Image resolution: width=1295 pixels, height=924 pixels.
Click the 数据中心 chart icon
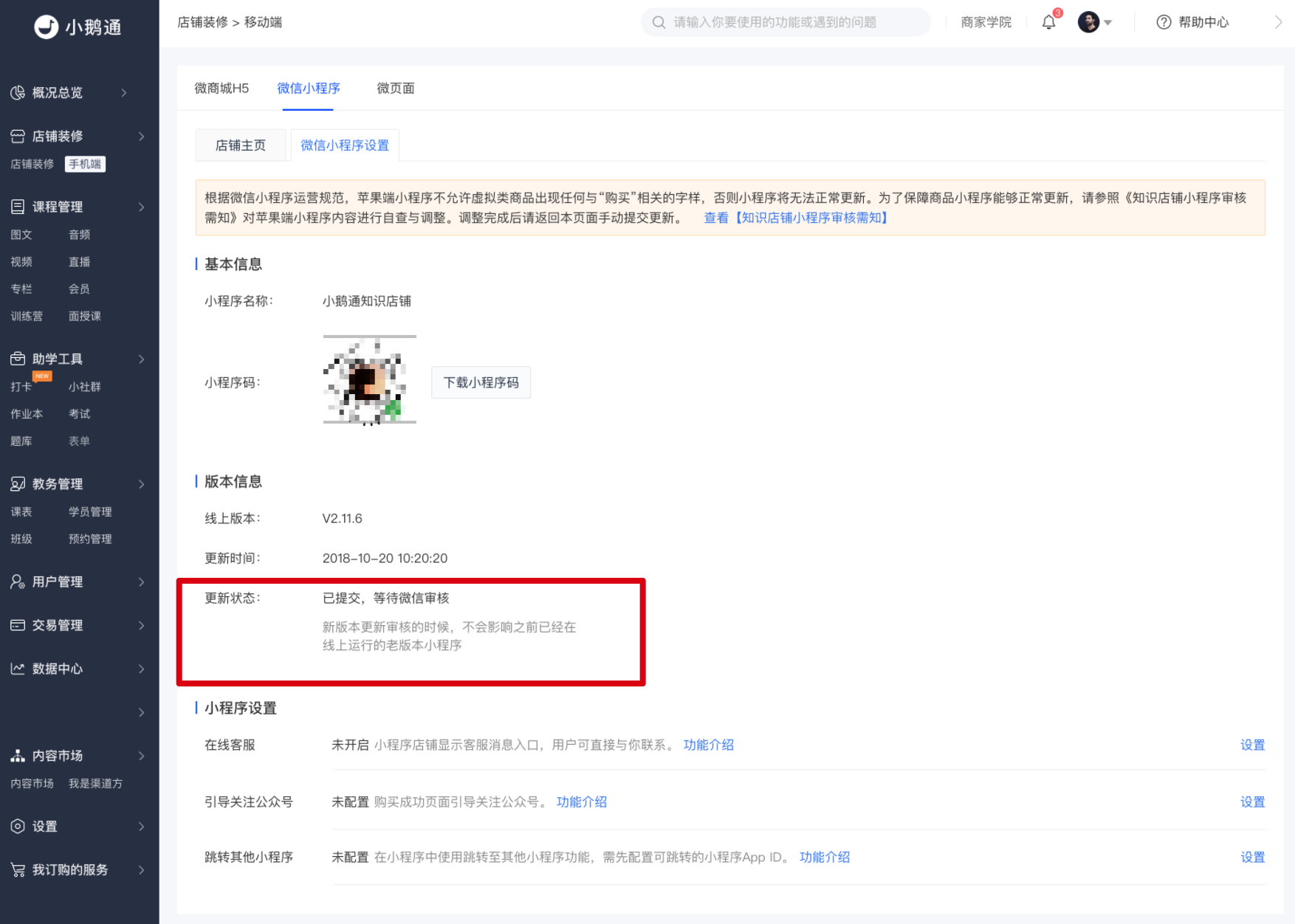(18, 669)
